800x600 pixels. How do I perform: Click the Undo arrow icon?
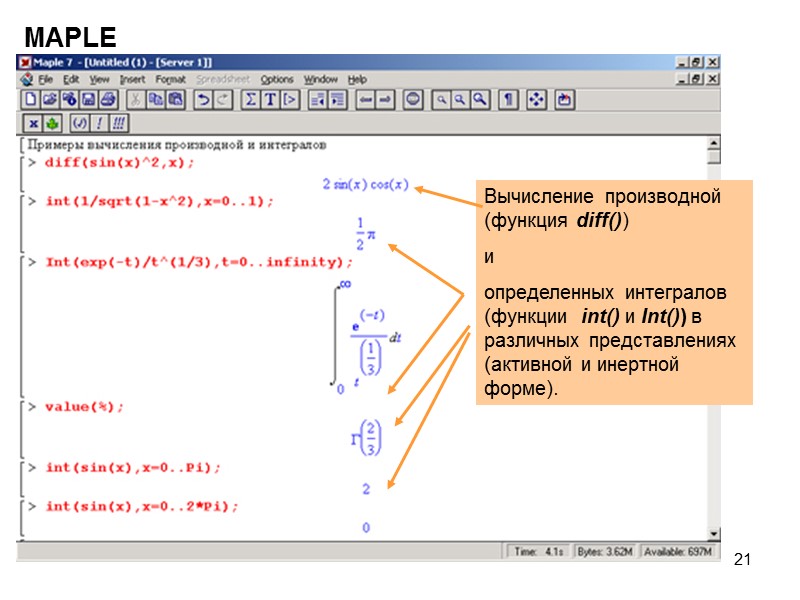pyautogui.click(x=201, y=100)
